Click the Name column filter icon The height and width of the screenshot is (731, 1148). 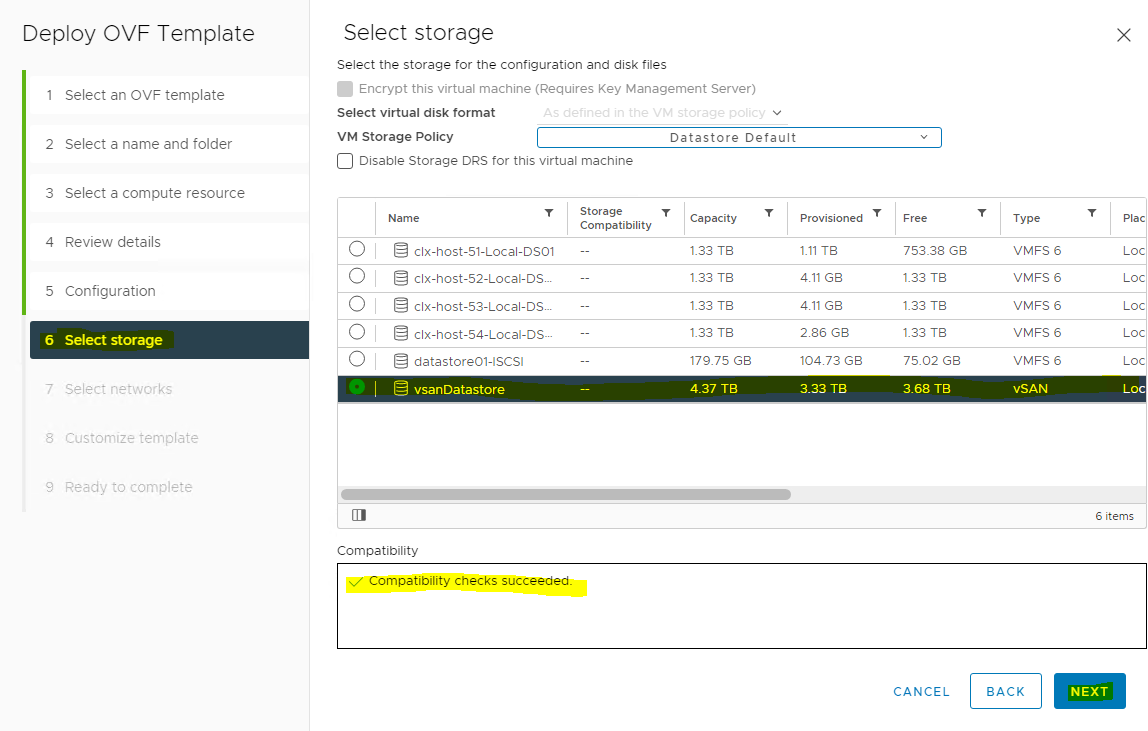(548, 213)
